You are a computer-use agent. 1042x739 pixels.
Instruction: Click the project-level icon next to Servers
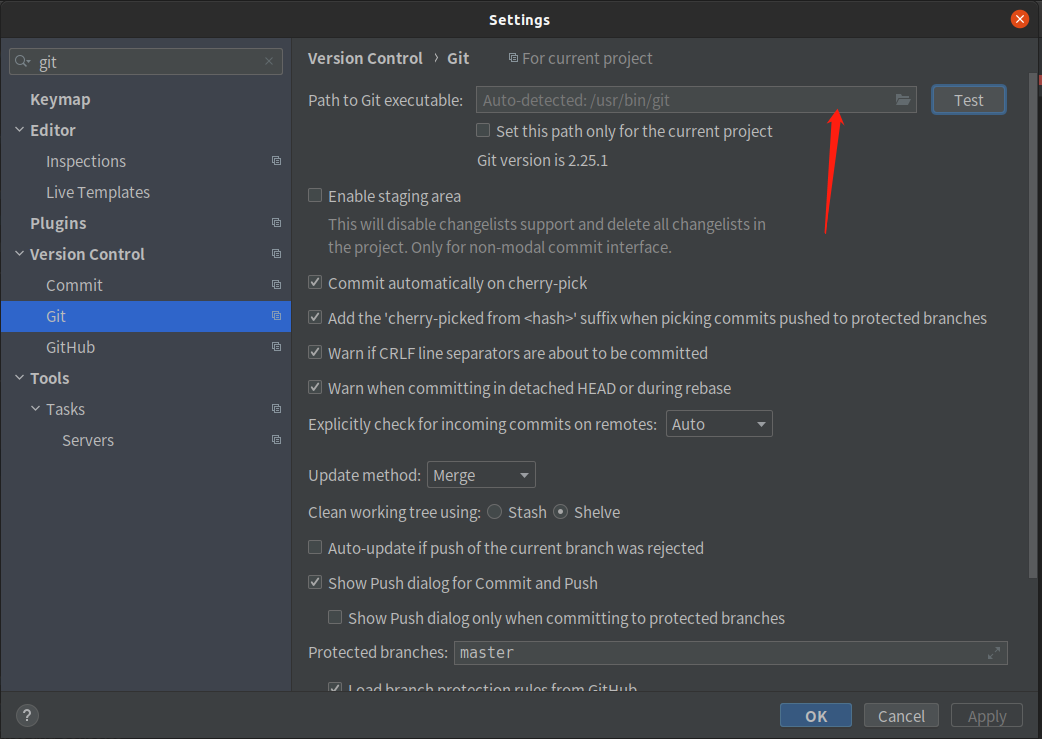point(276,440)
